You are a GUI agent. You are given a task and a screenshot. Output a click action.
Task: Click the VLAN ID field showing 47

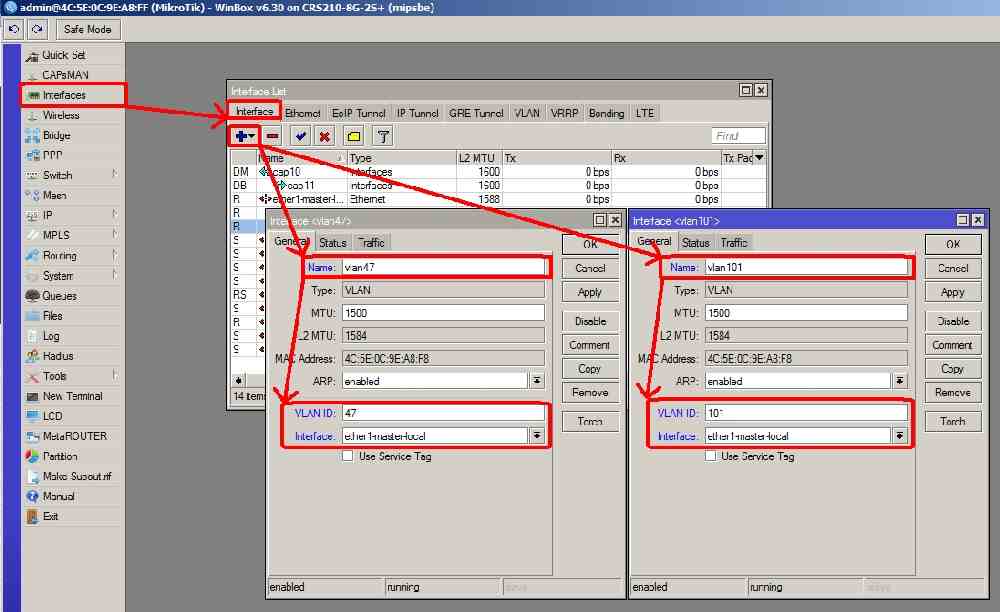tap(442, 412)
